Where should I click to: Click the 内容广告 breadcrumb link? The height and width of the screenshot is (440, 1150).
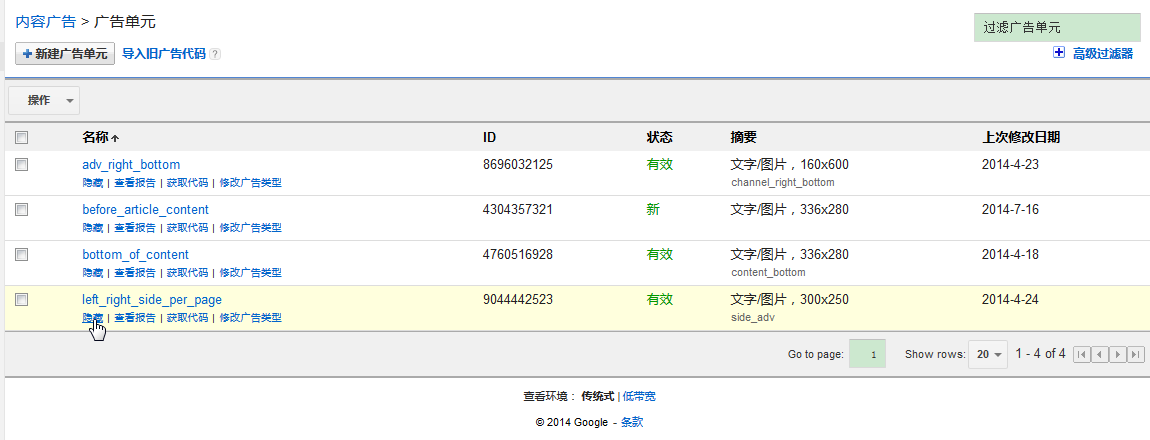click(x=46, y=21)
